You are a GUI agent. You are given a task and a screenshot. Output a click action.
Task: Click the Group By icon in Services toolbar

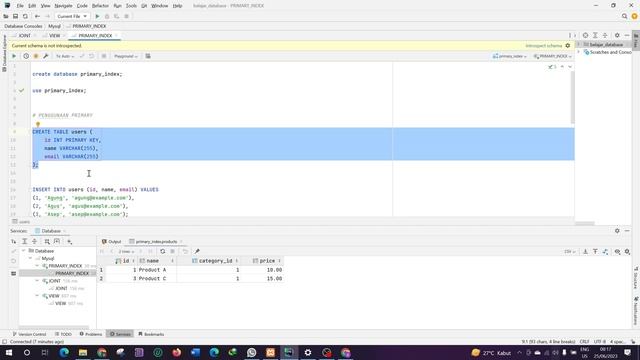(47, 242)
